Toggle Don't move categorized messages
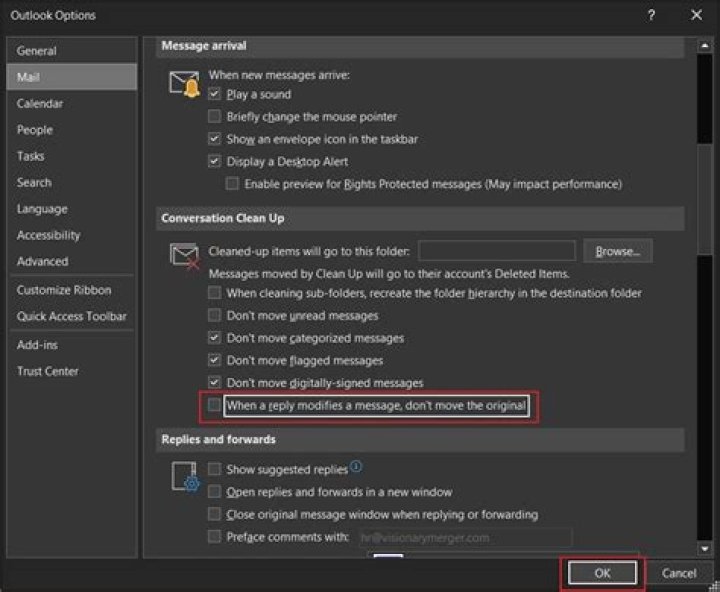This screenshot has width=720, height=592. [214, 338]
